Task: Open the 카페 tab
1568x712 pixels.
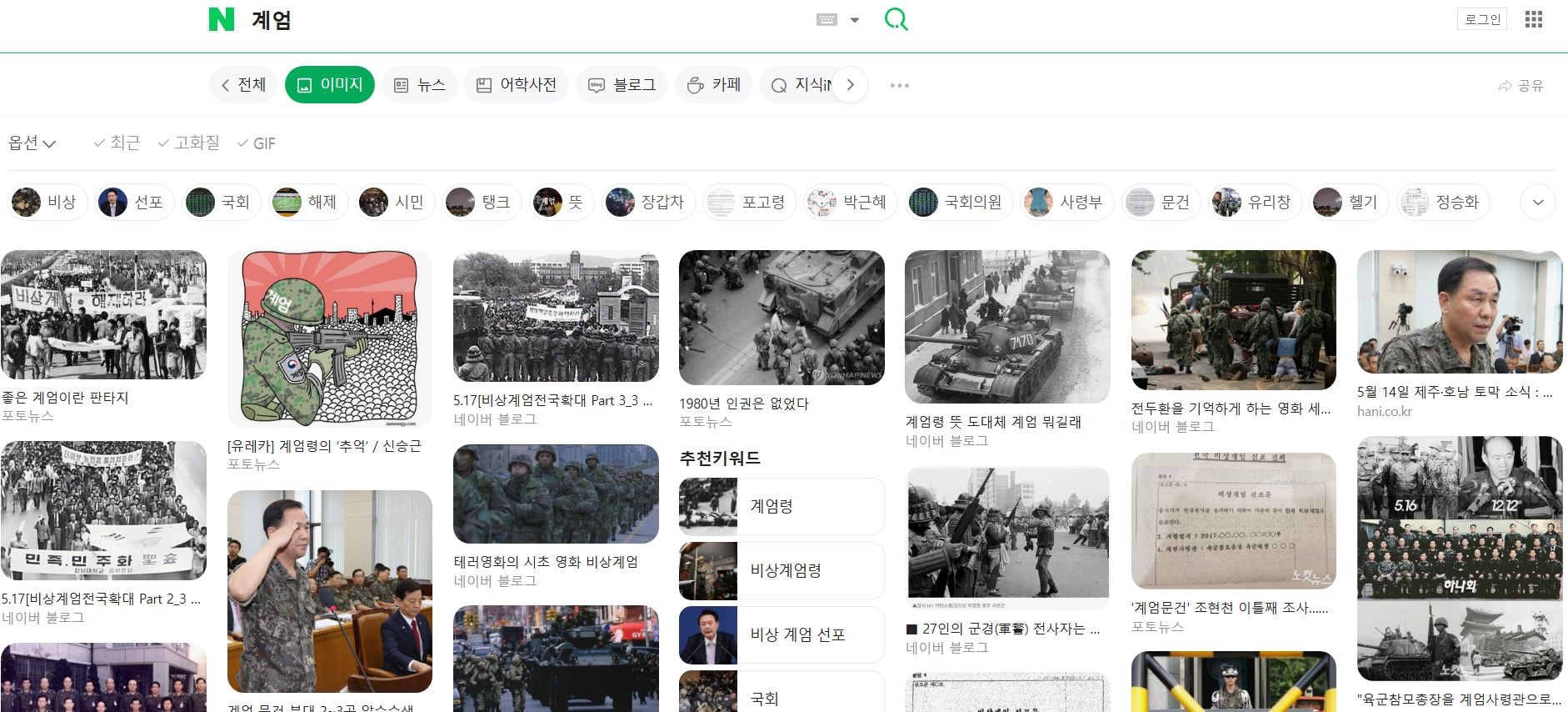Action: tap(714, 85)
